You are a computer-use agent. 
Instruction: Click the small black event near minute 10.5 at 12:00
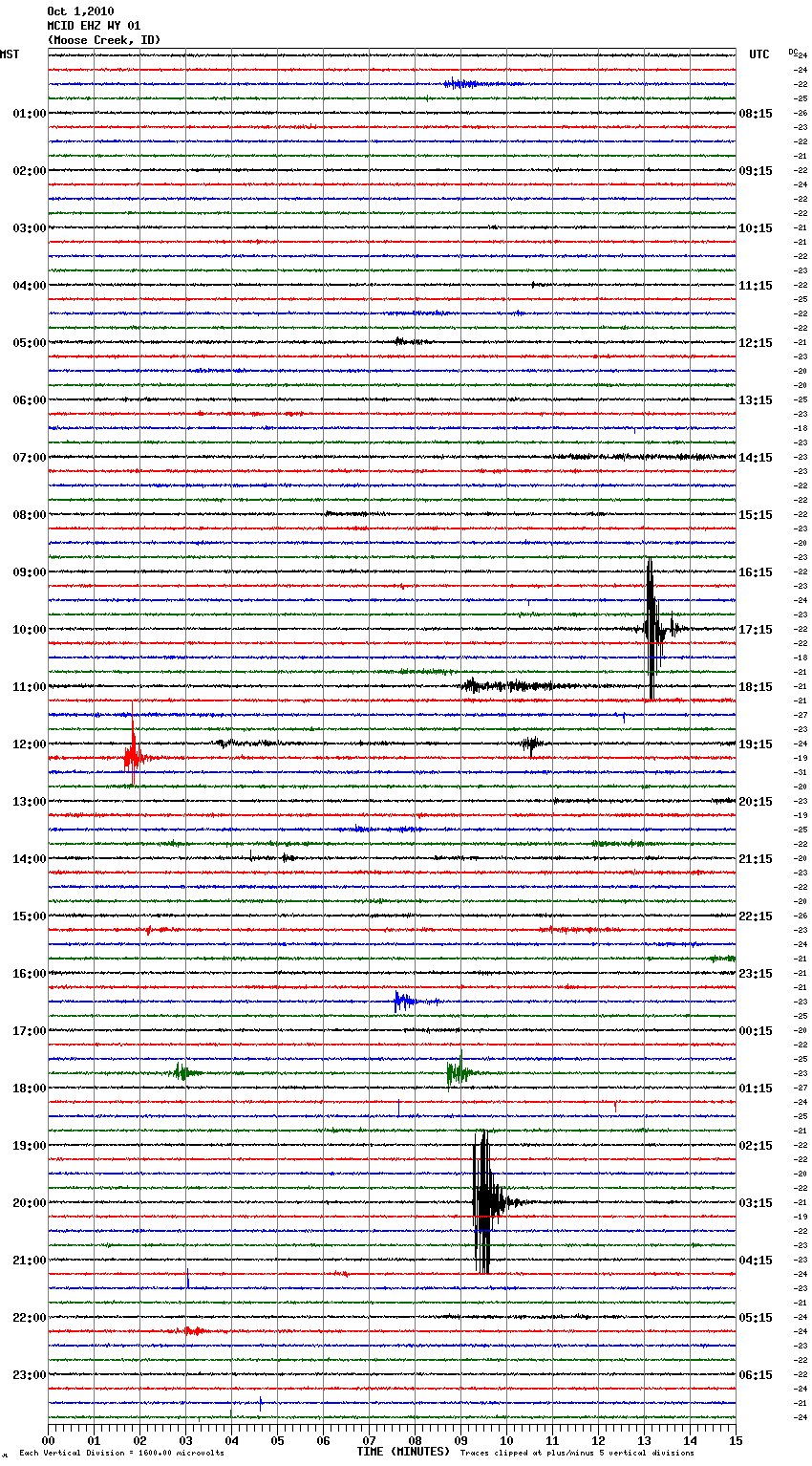tap(532, 743)
